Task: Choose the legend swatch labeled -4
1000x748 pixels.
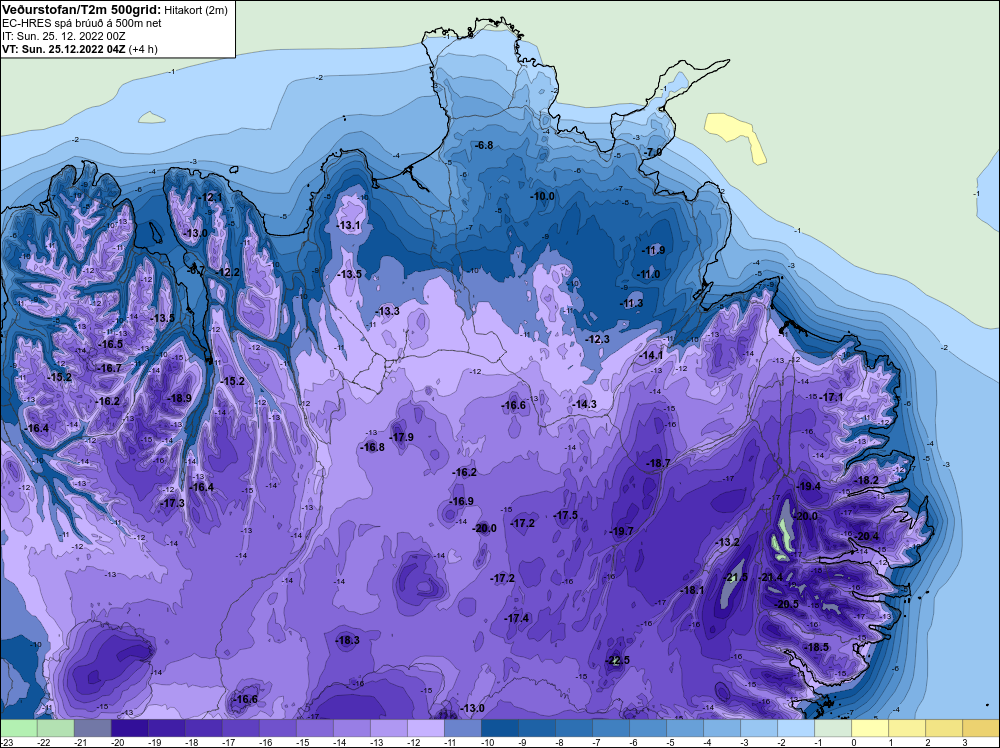Action: [721, 728]
